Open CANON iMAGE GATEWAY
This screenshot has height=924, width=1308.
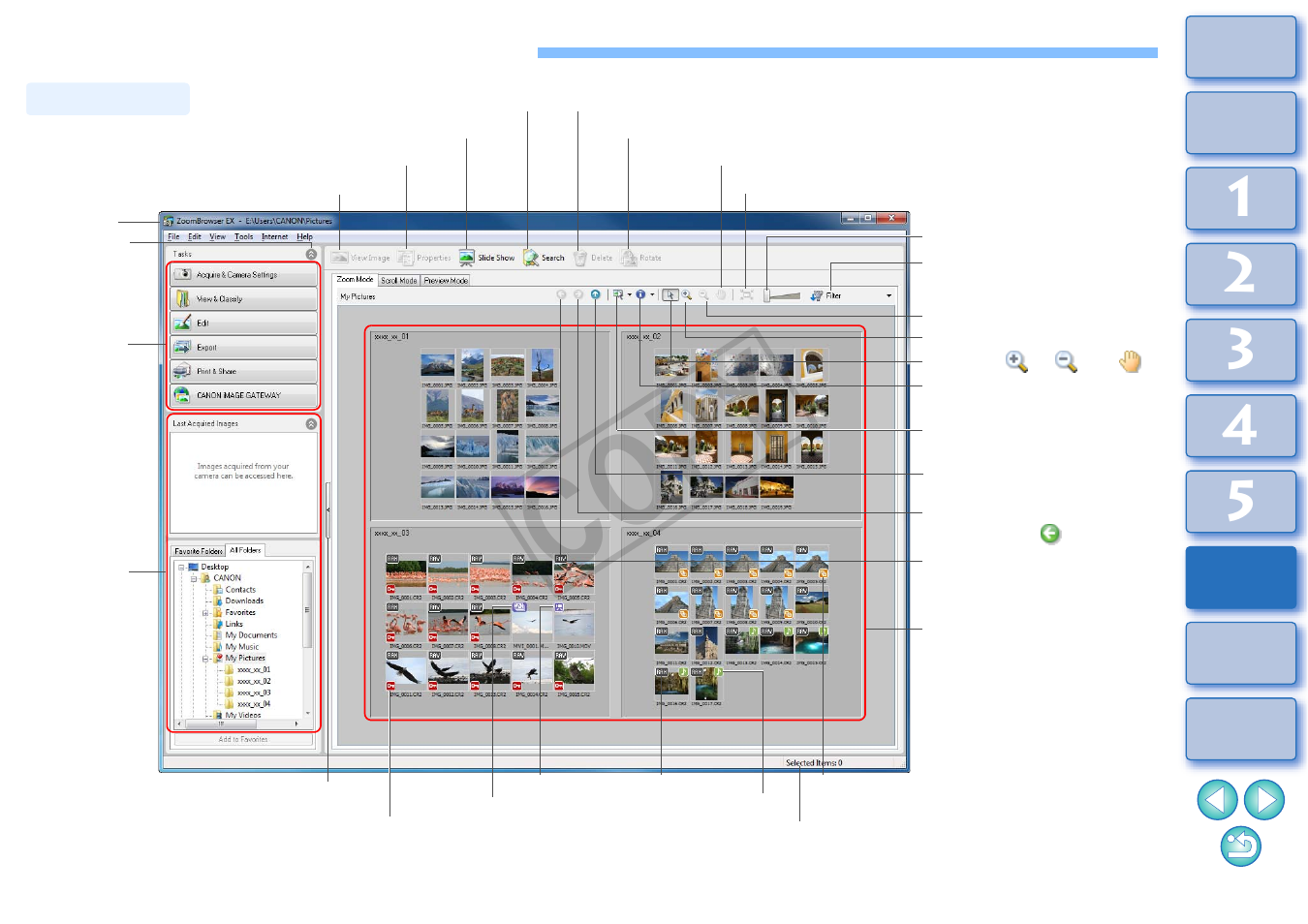click(243, 395)
